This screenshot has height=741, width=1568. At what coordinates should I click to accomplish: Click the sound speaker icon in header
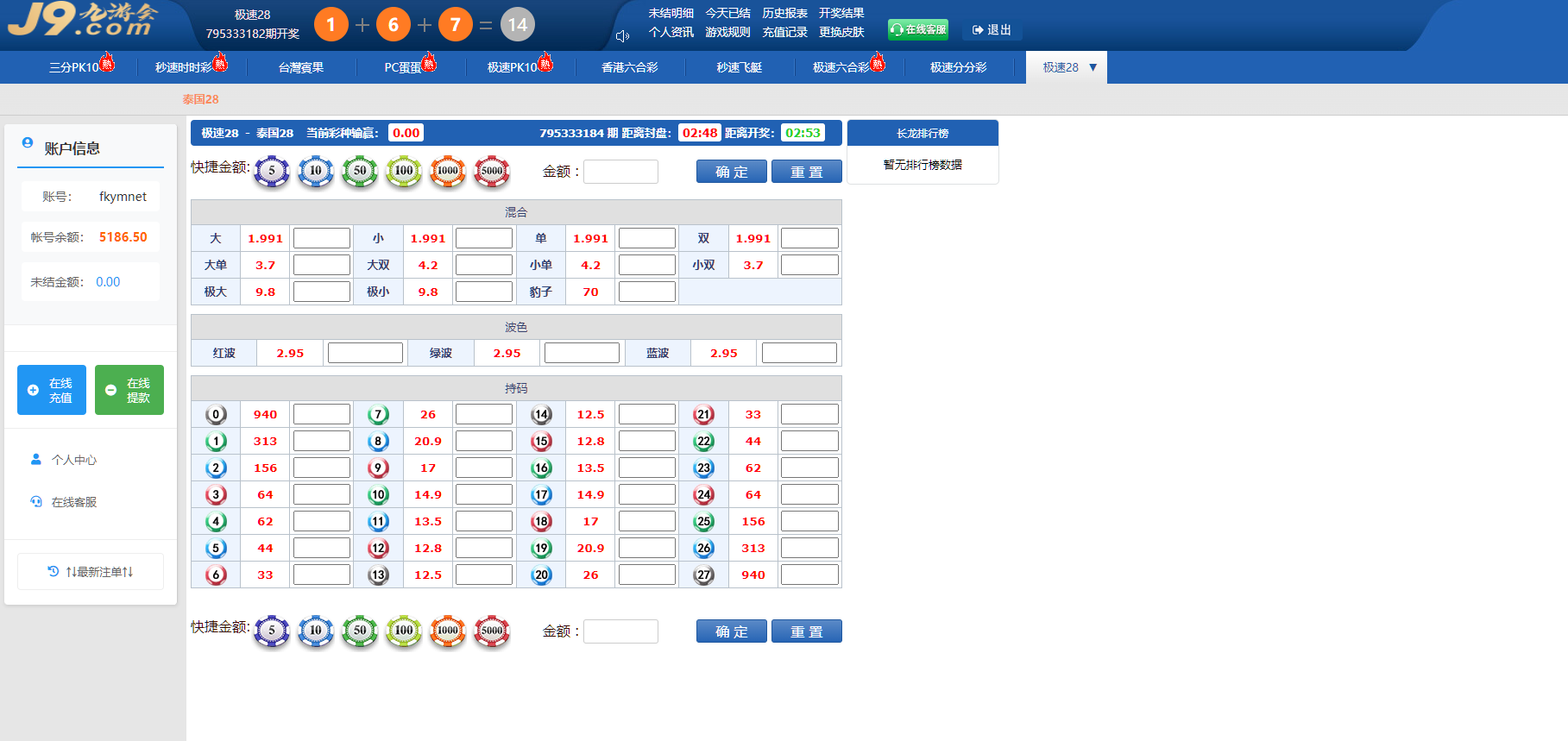click(622, 36)
